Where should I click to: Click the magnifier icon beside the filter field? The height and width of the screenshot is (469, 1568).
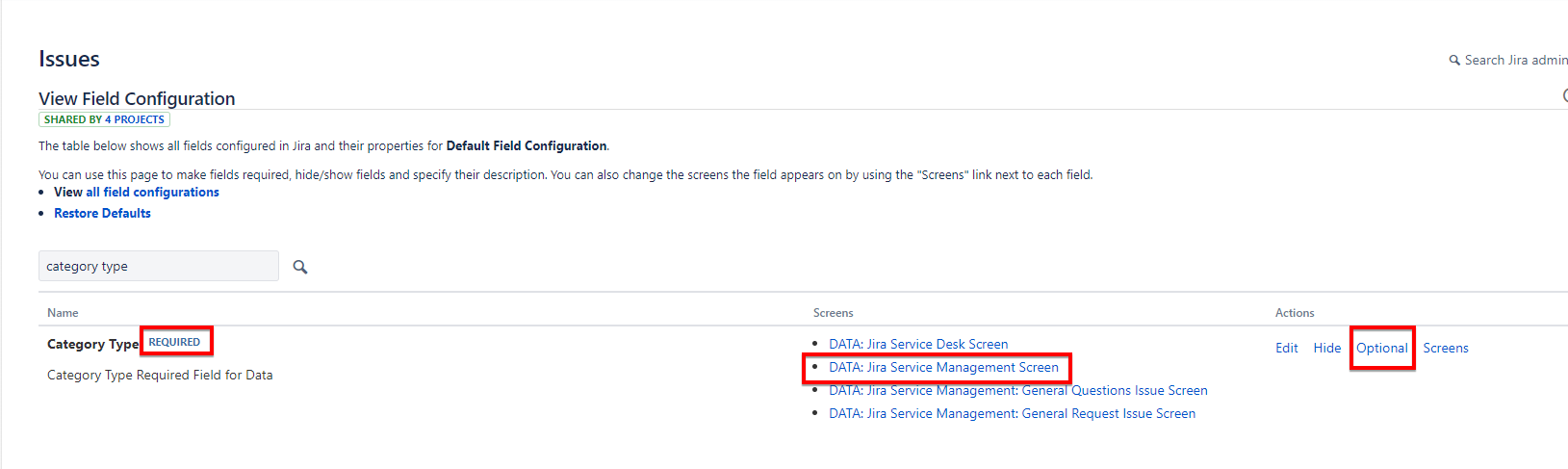300,267
